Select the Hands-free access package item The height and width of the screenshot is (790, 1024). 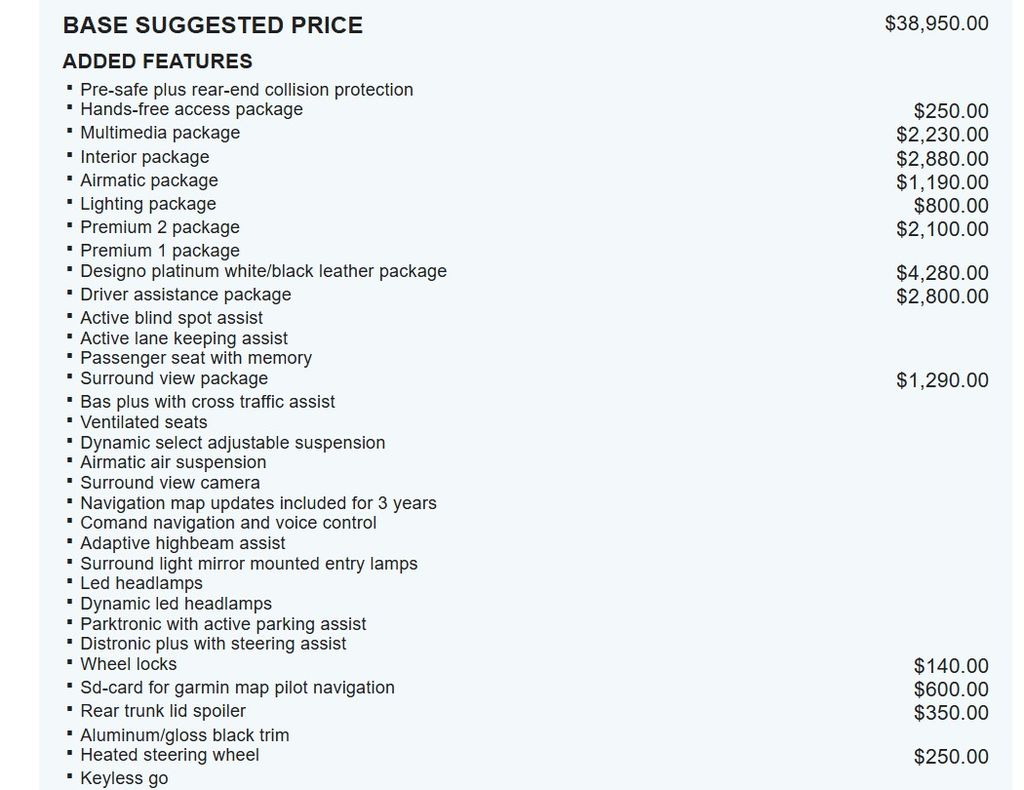point(191,109)
